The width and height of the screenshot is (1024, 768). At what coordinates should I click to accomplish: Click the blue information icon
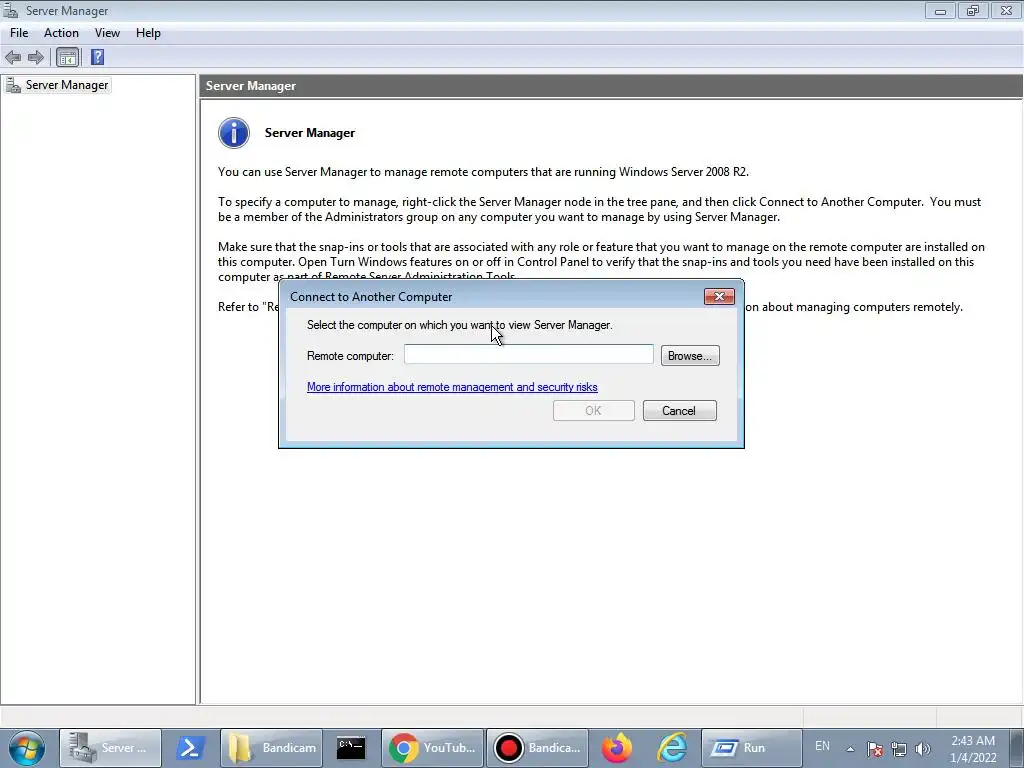234,133
